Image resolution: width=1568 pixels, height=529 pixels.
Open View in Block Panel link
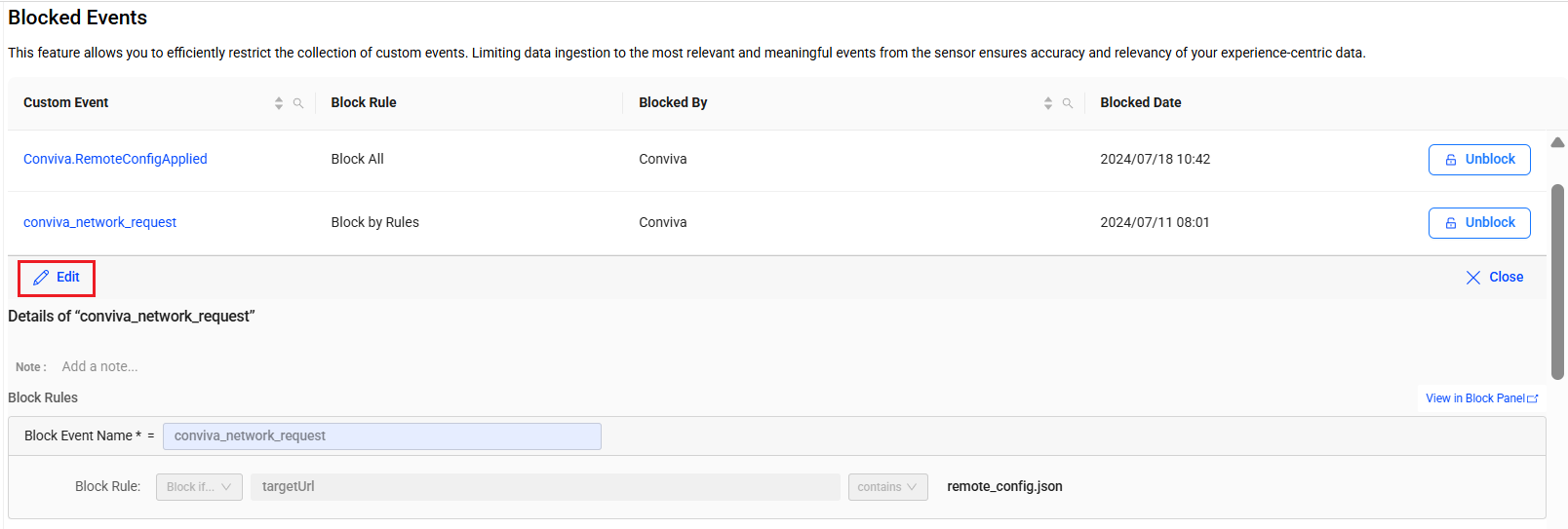tap(1481, 398)
